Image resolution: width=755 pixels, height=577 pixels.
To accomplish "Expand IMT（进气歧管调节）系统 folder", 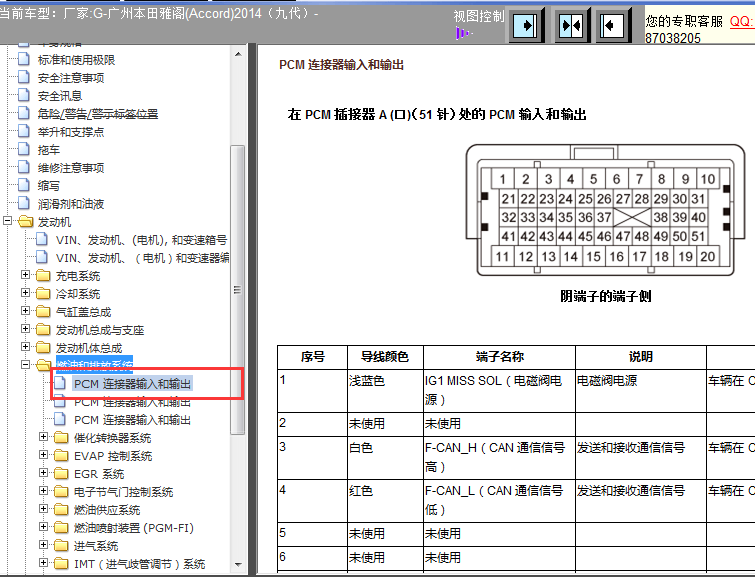I will tap(43, 563).
